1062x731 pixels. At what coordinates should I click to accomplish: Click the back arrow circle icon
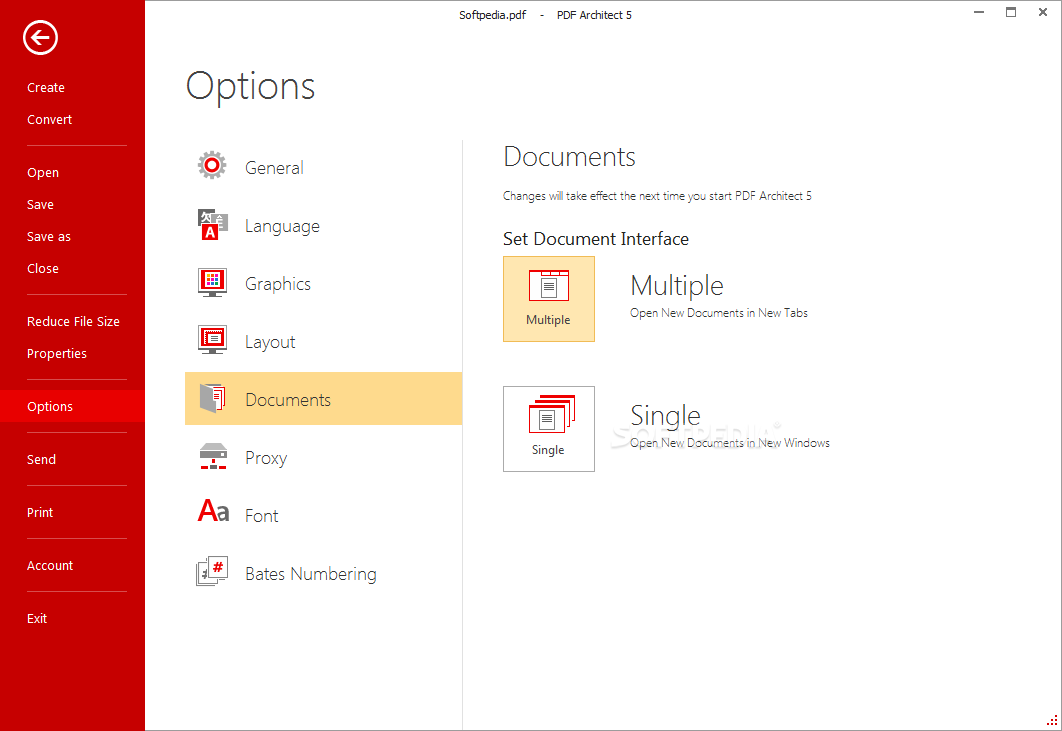(x=40, y=37)
